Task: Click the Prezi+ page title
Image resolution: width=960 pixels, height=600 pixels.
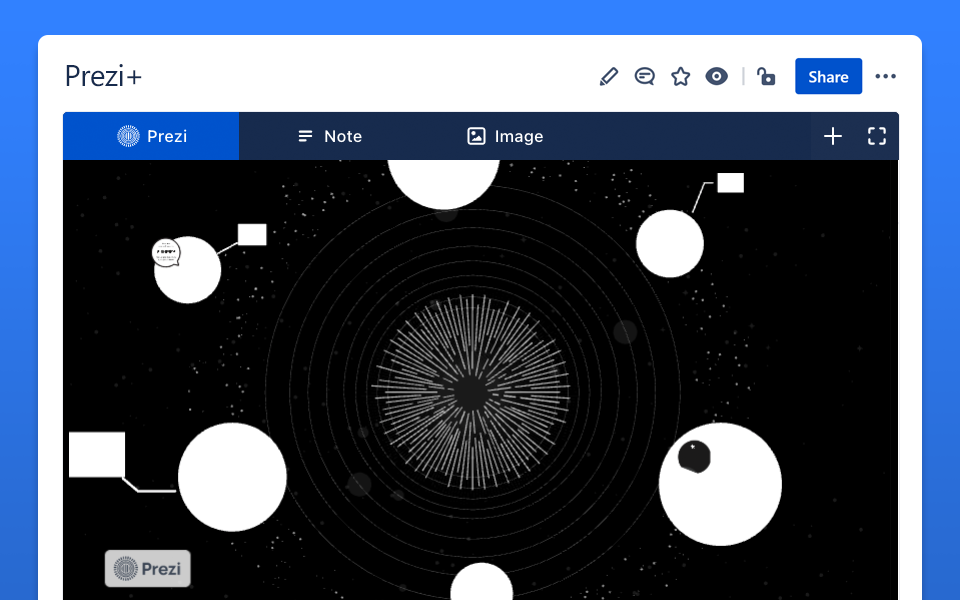Action: coord(103,77)
